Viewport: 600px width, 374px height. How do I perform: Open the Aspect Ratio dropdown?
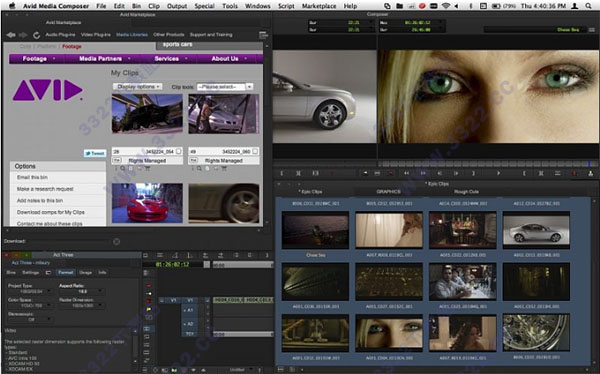82,291
